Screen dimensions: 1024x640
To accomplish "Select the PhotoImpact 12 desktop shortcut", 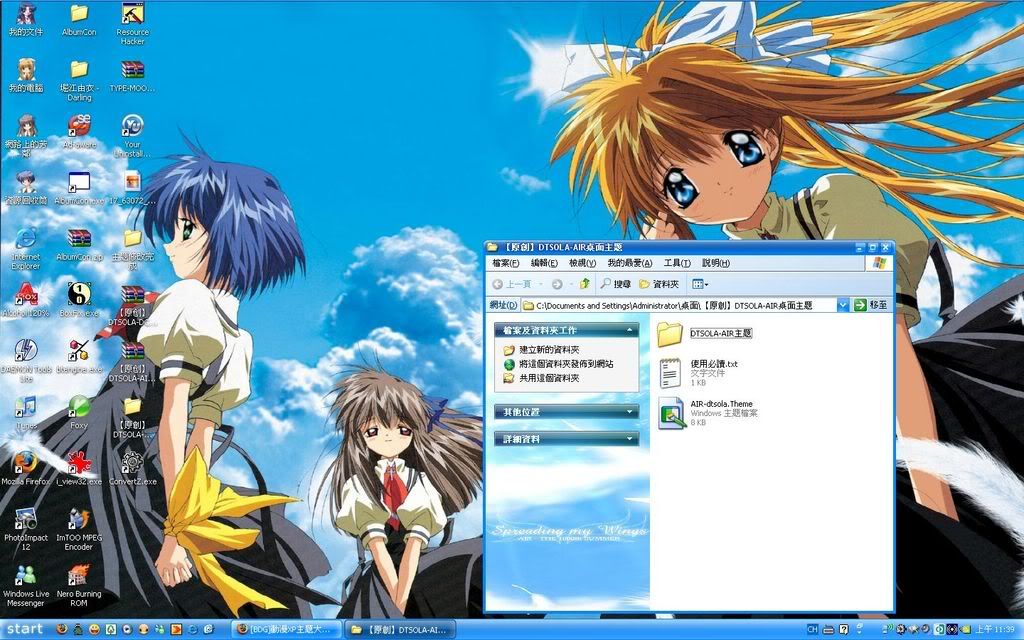I will [26, 529].
